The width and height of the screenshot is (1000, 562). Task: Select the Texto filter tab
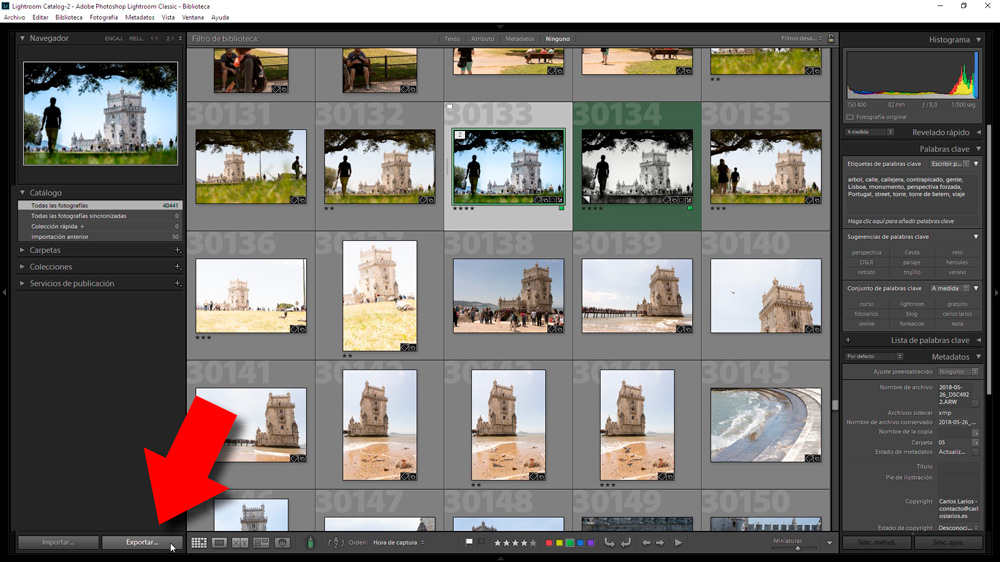(452, 39)
